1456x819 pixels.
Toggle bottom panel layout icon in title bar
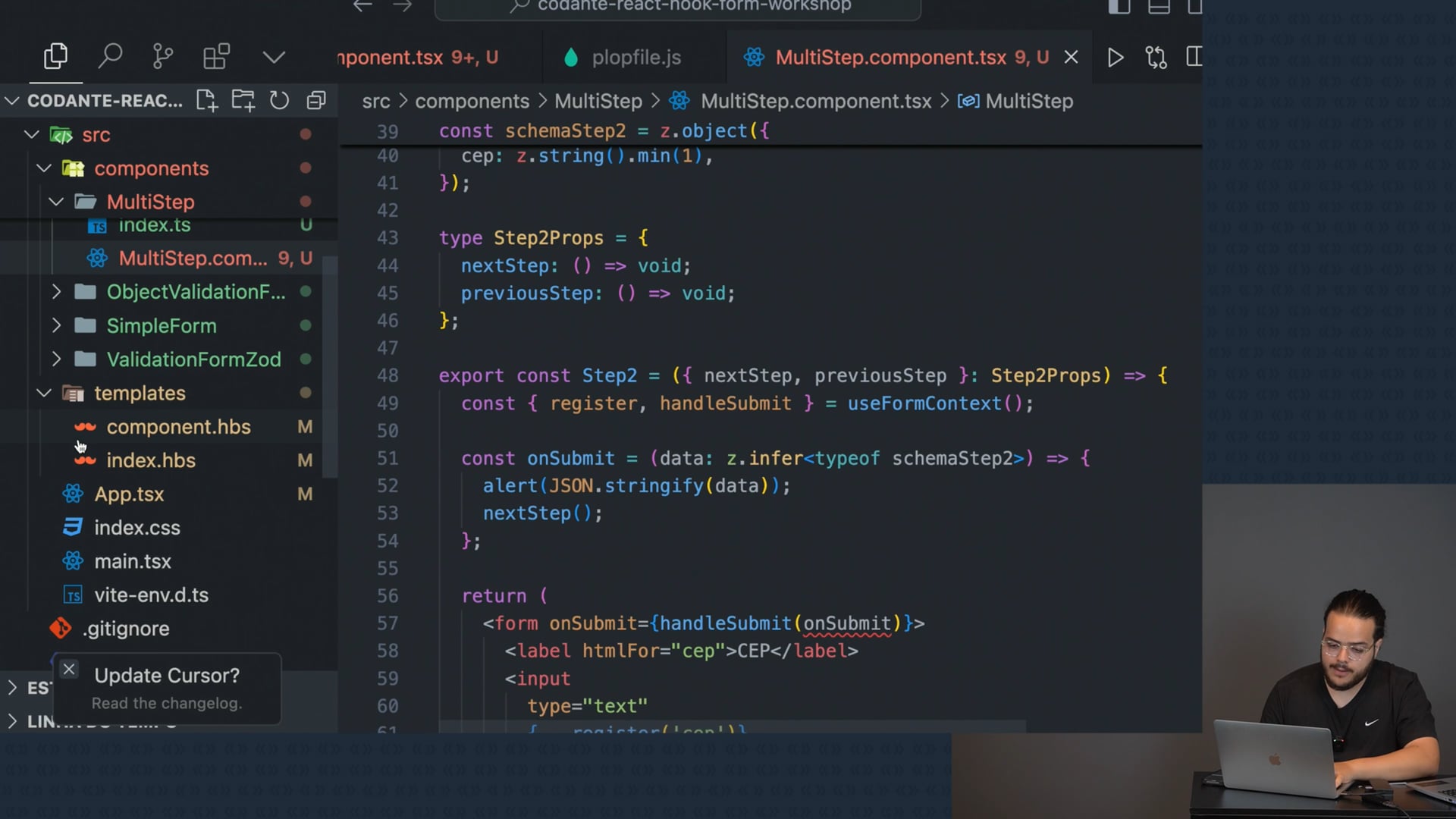(1159, 7)
